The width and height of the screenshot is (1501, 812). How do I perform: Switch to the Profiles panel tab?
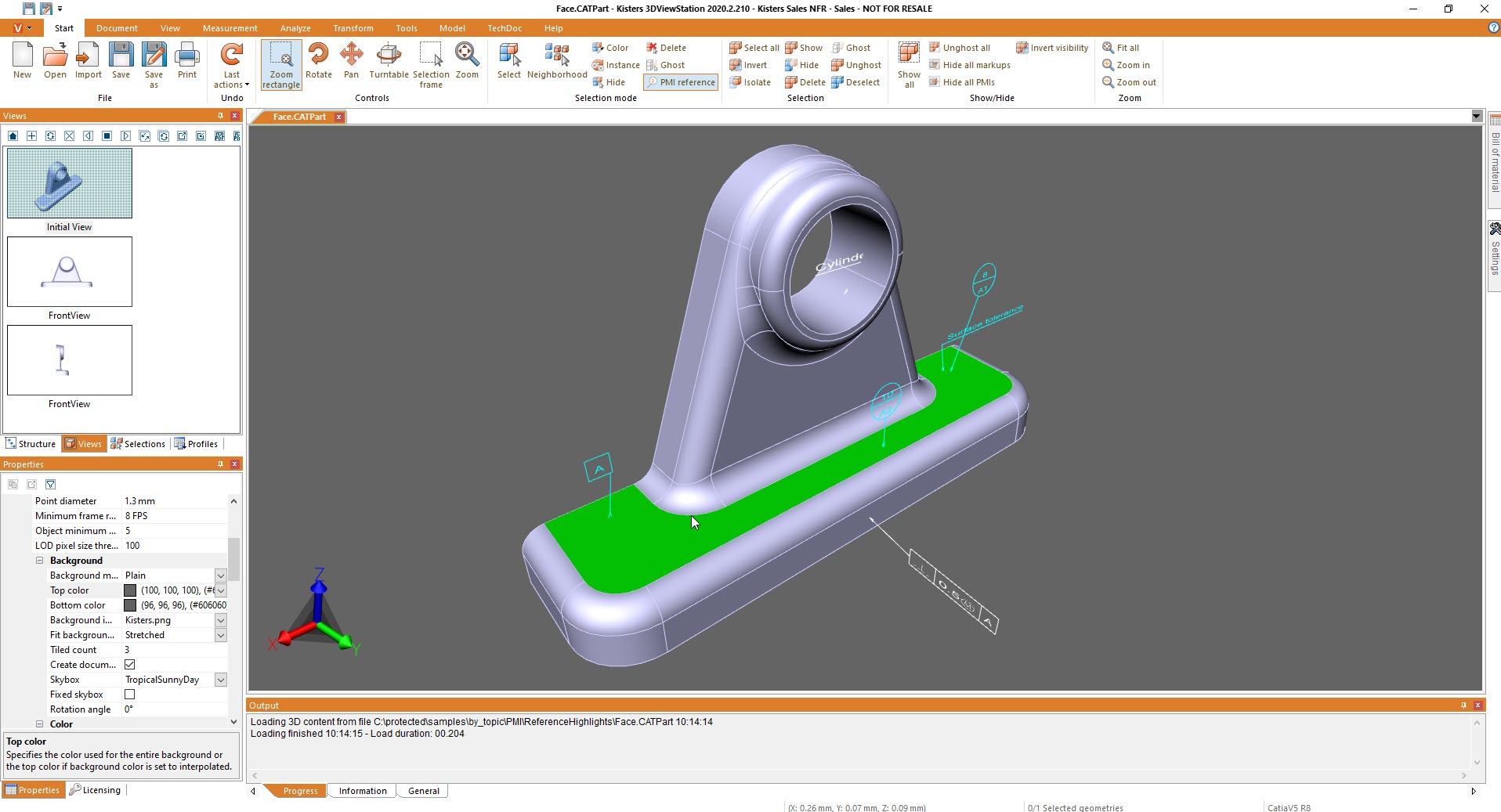(x=196, y=444)
